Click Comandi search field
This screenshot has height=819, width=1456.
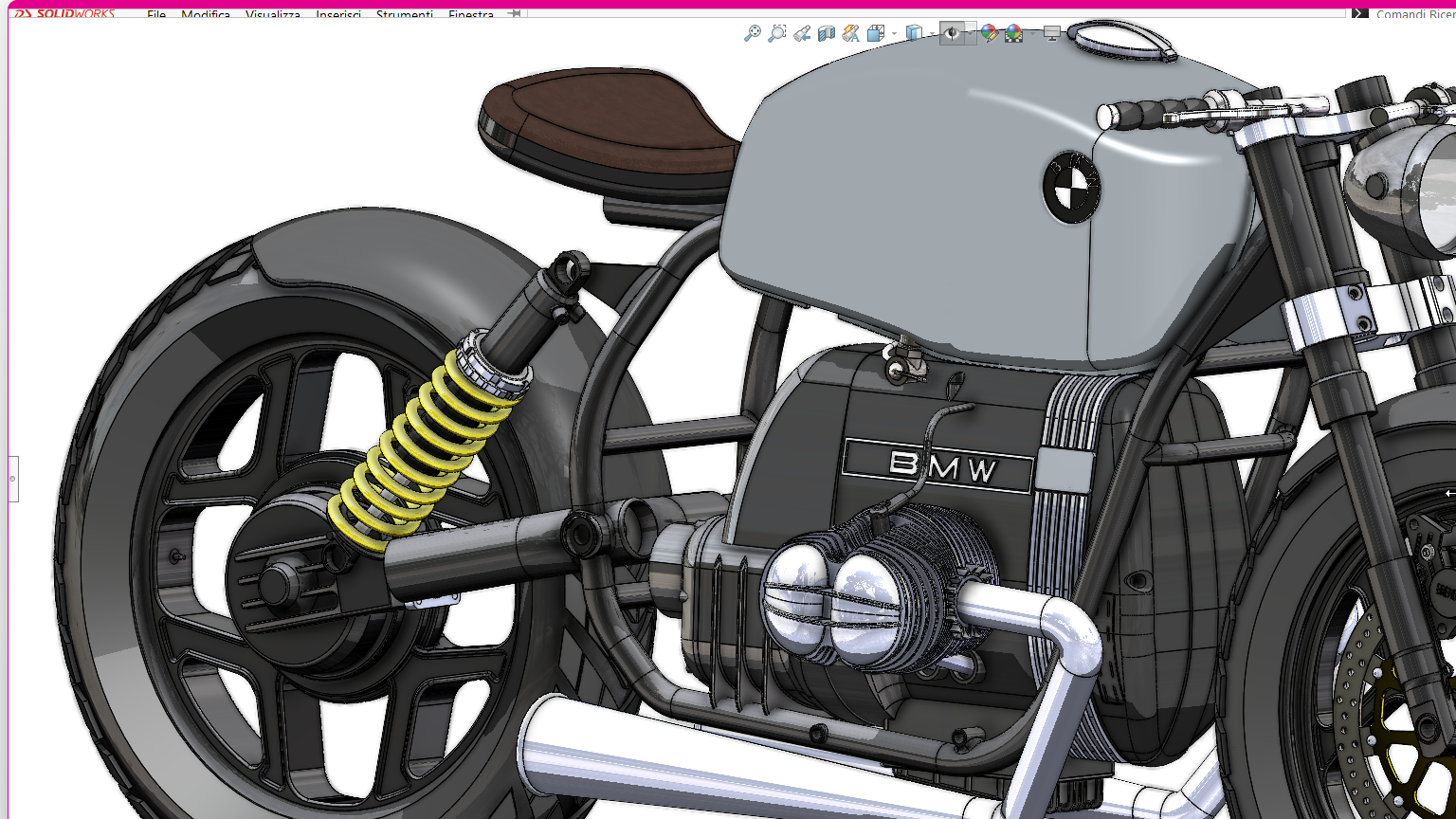(1415, 14)
